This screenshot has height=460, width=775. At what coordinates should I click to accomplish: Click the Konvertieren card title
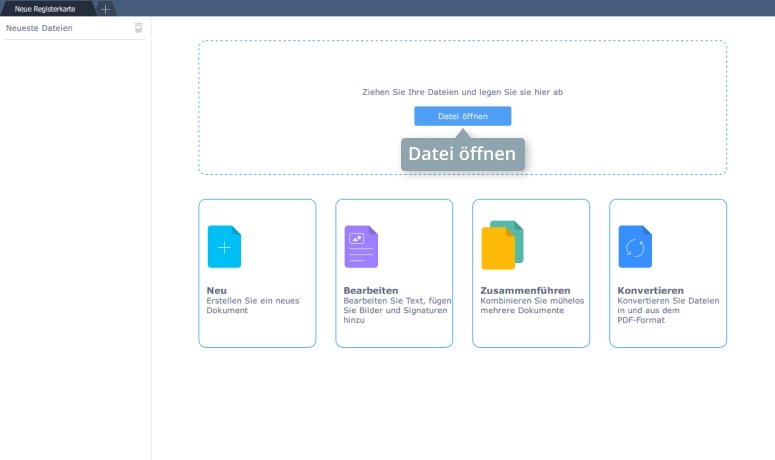point(650,290)
